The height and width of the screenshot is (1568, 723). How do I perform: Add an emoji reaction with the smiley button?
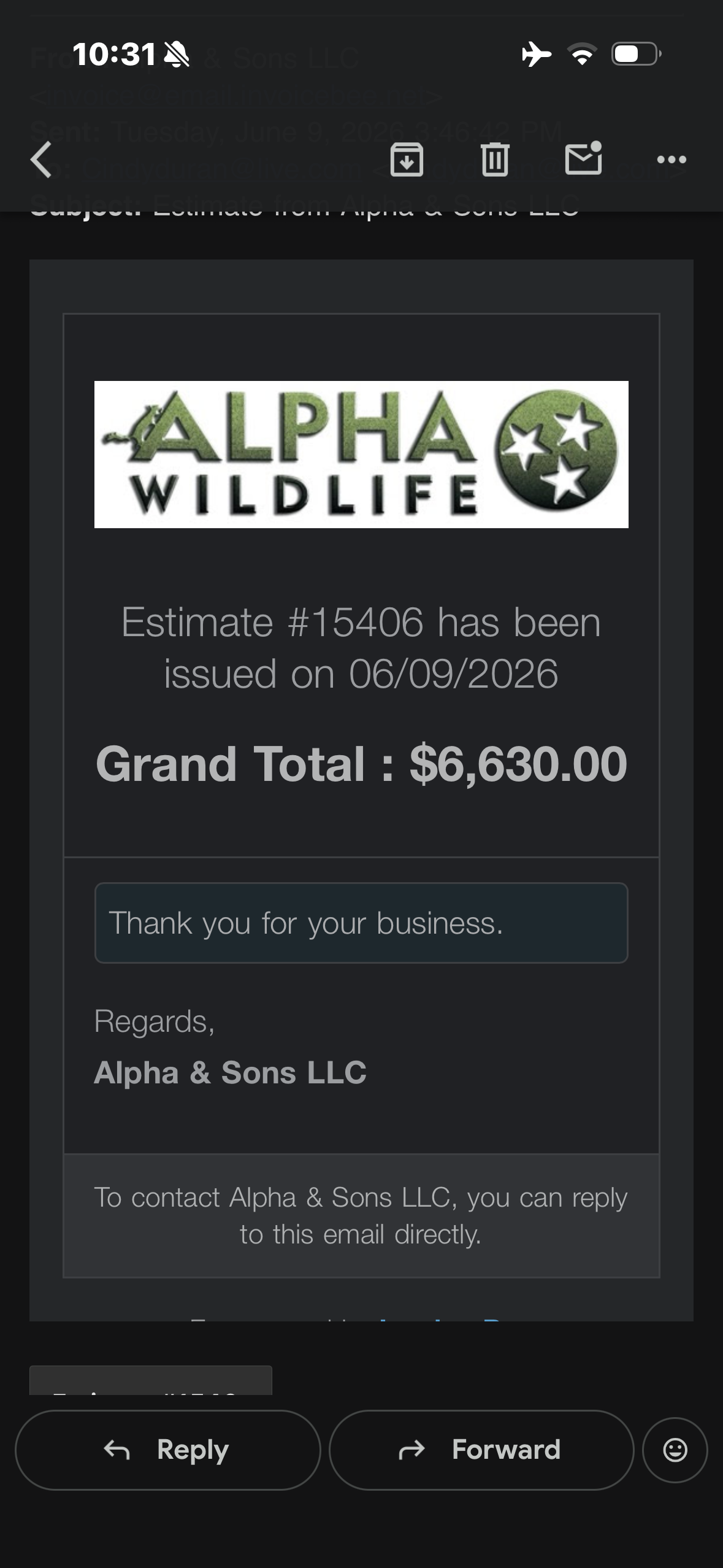coord(675,1450)
